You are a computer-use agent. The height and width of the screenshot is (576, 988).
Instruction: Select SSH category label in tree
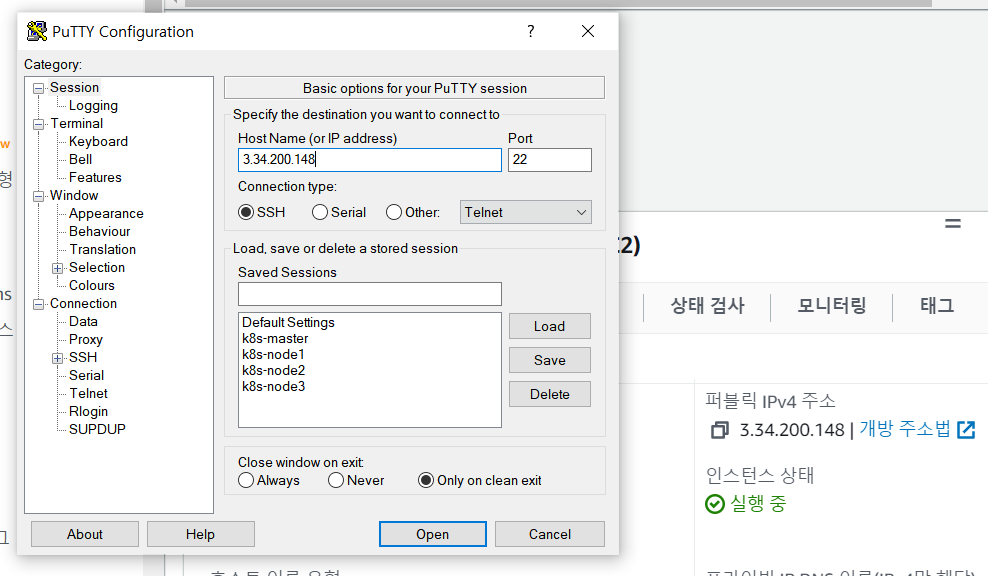[83, 357]
